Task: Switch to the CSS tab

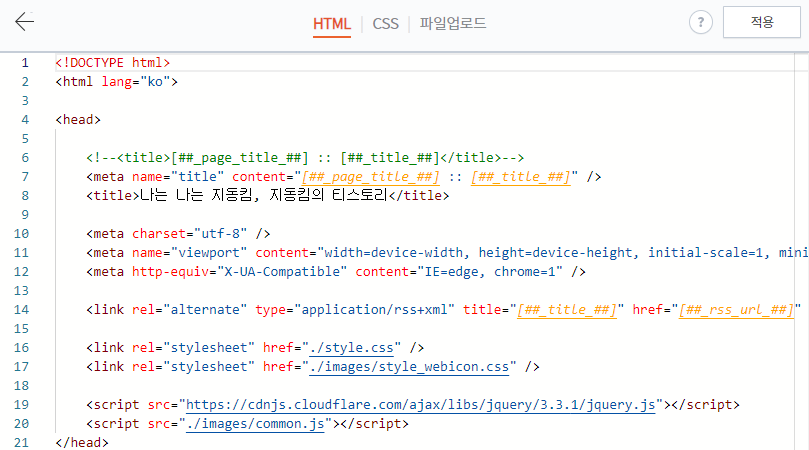Action: 385,24
